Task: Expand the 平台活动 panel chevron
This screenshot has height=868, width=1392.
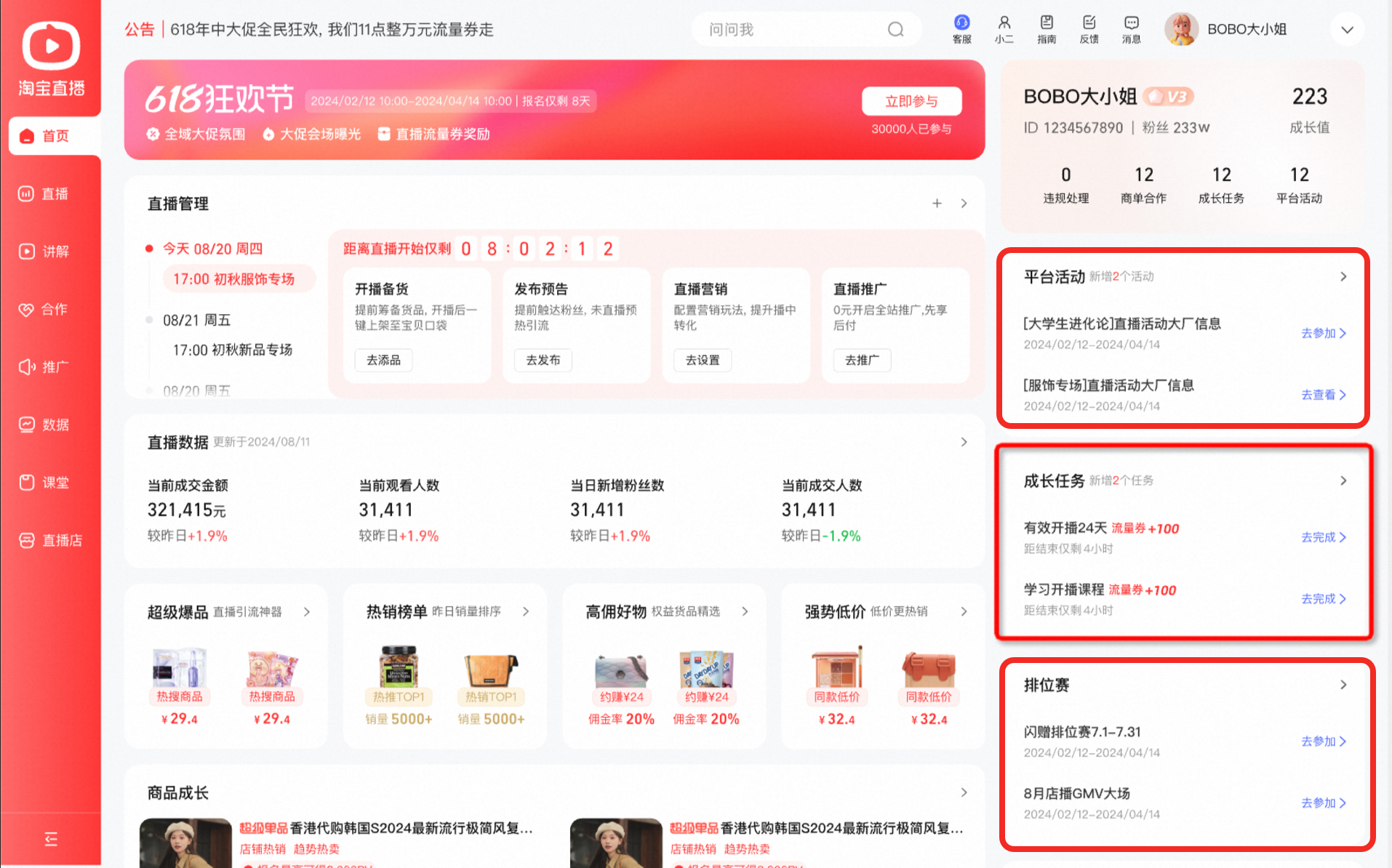Action: (x=1343, y=276)
